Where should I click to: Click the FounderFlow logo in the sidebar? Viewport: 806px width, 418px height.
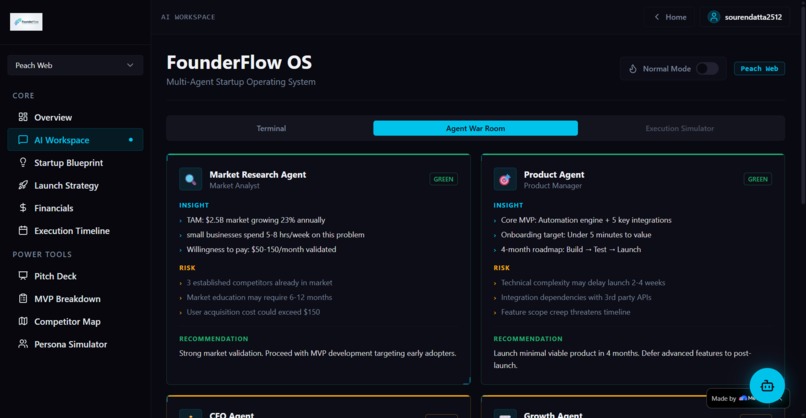[x=26, y=22]
